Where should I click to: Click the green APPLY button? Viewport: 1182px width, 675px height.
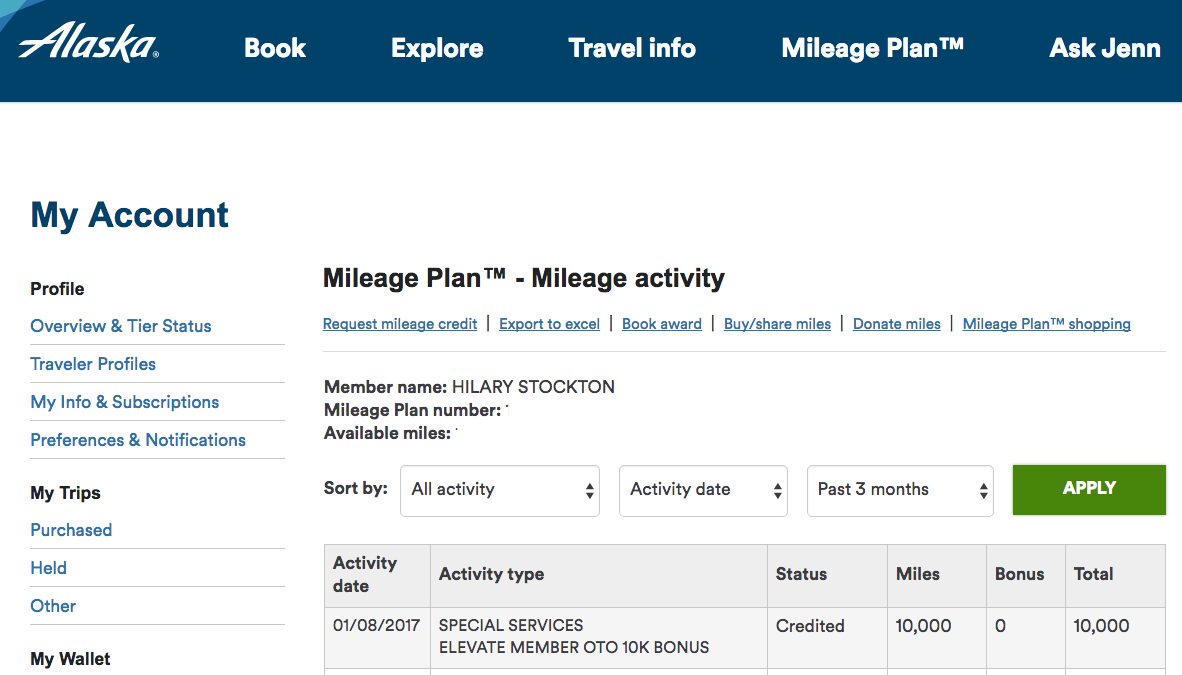[x=1089, y=489]
